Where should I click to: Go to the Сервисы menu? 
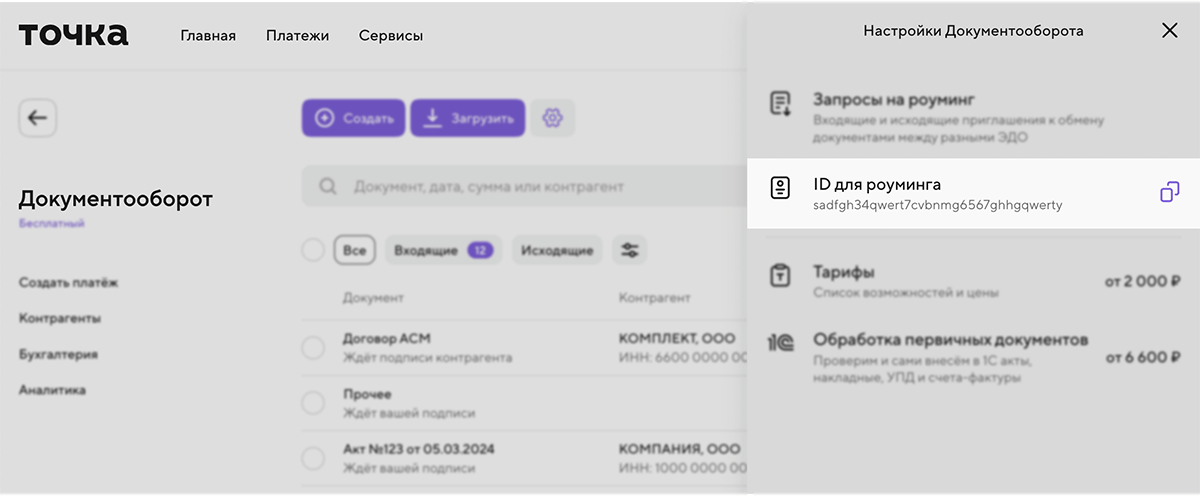click(x=390, y=36)
